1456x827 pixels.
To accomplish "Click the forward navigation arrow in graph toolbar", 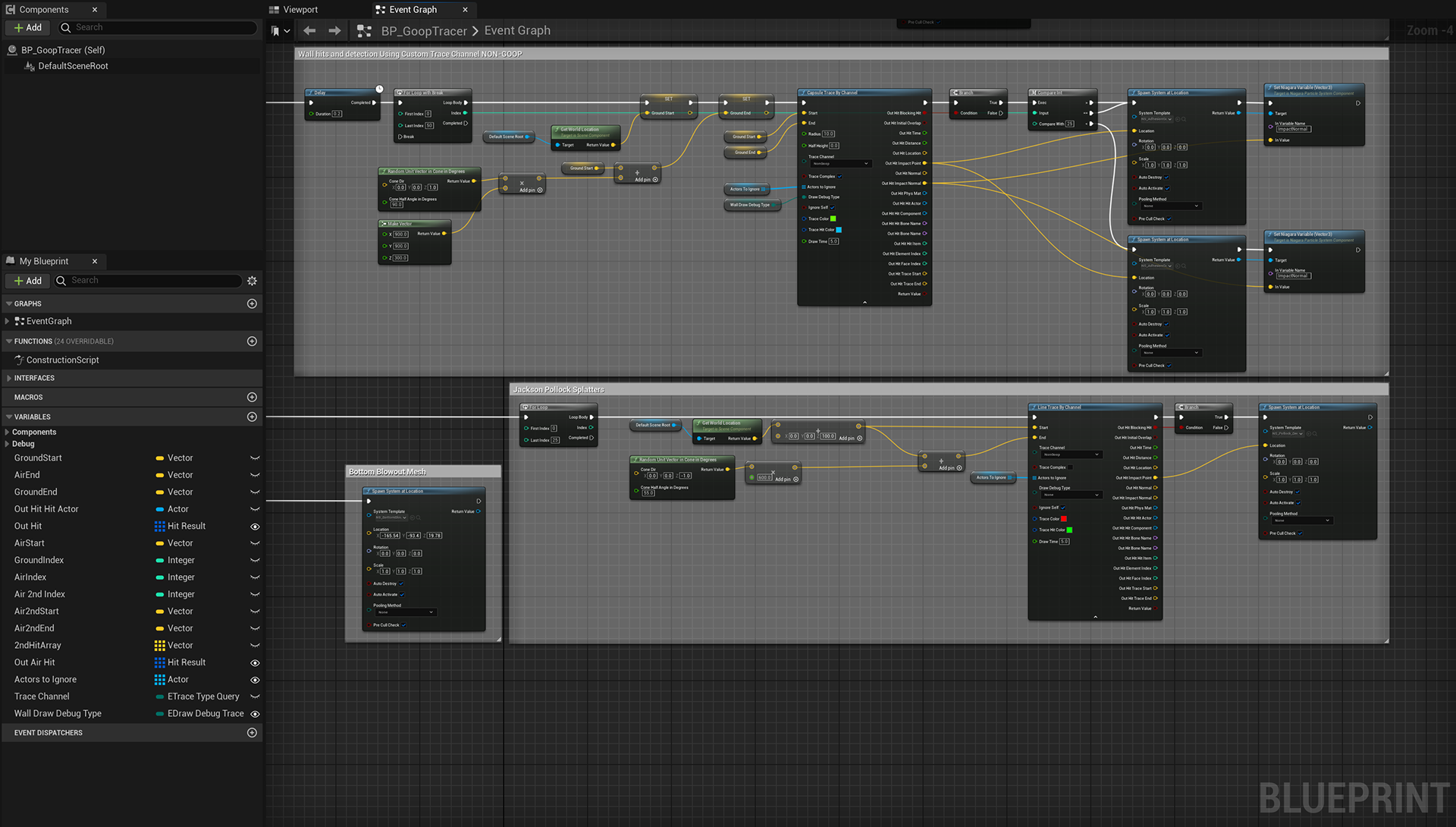I will click(334, 30).
